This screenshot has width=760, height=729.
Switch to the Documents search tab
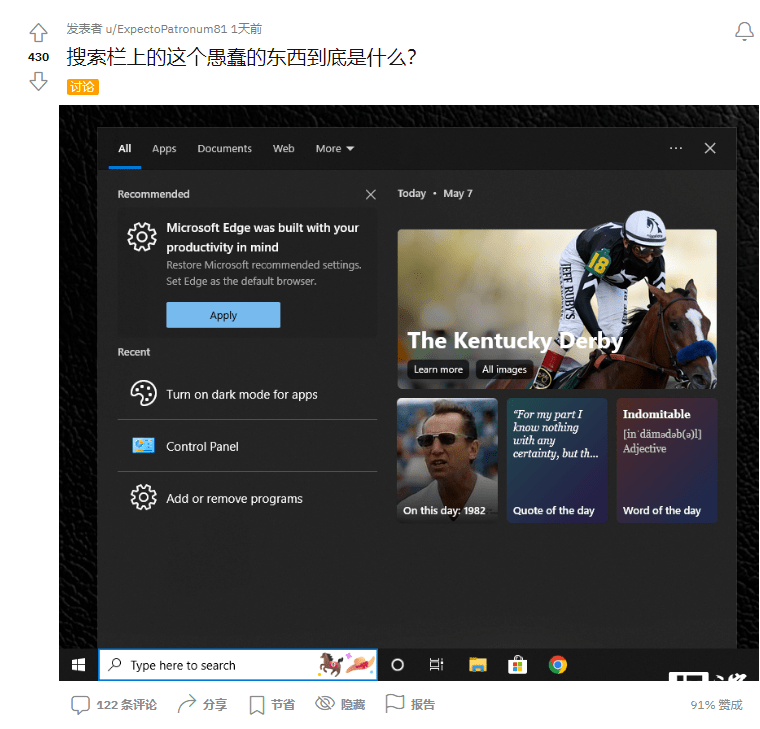click(224, 148)
